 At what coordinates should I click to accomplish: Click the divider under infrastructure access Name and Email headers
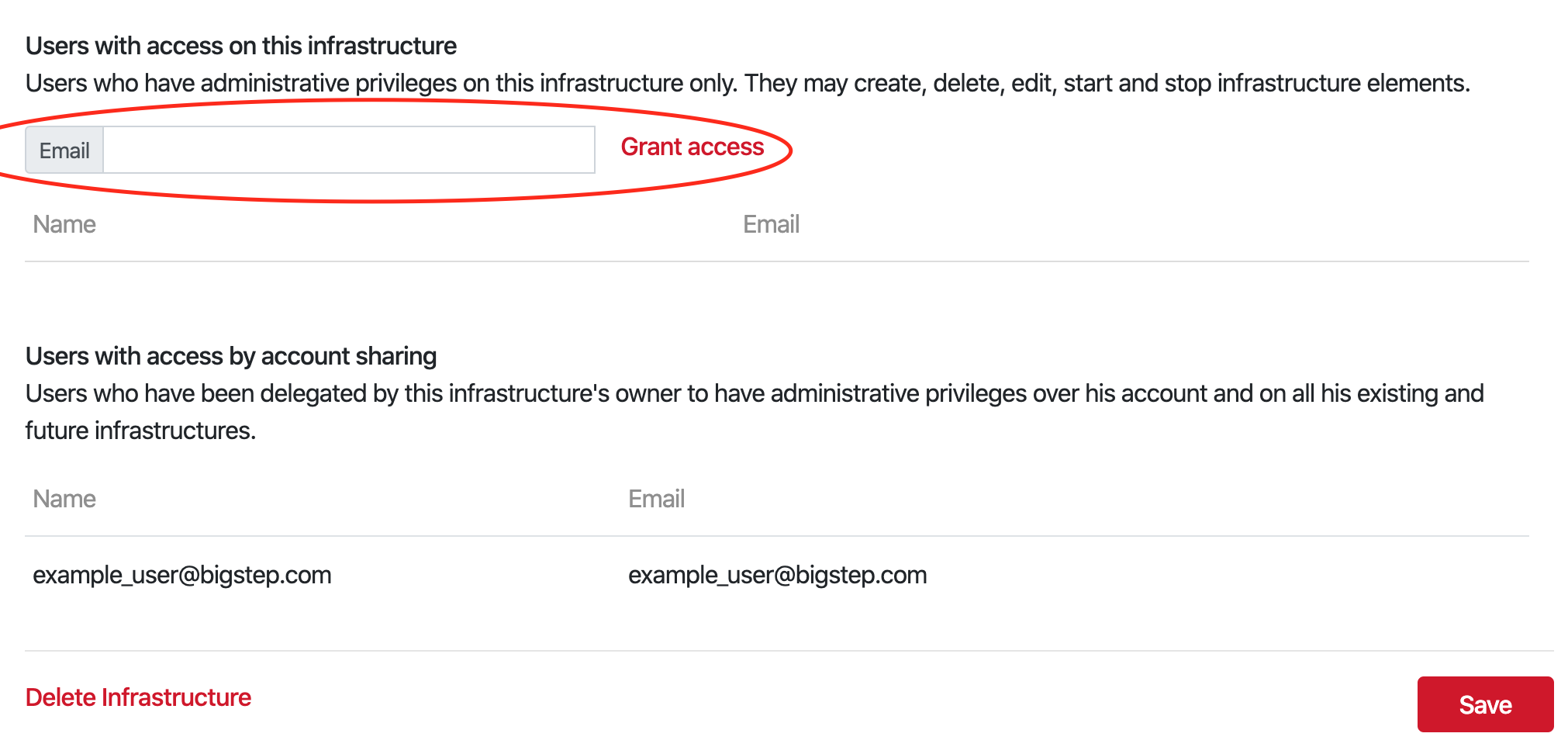(x=777, y=261)
